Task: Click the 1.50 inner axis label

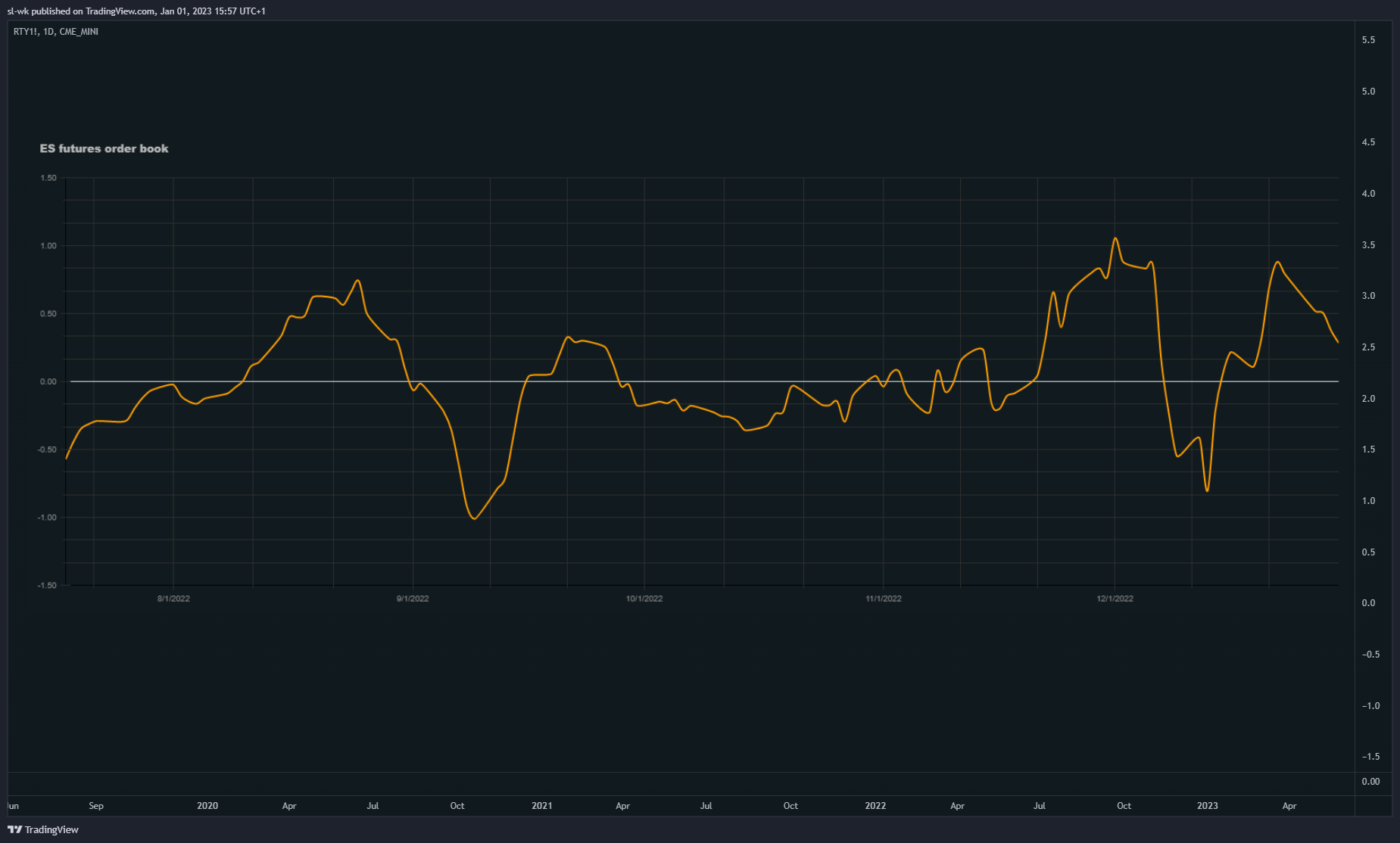Action: pyautogui.click(x=48, y=178)
